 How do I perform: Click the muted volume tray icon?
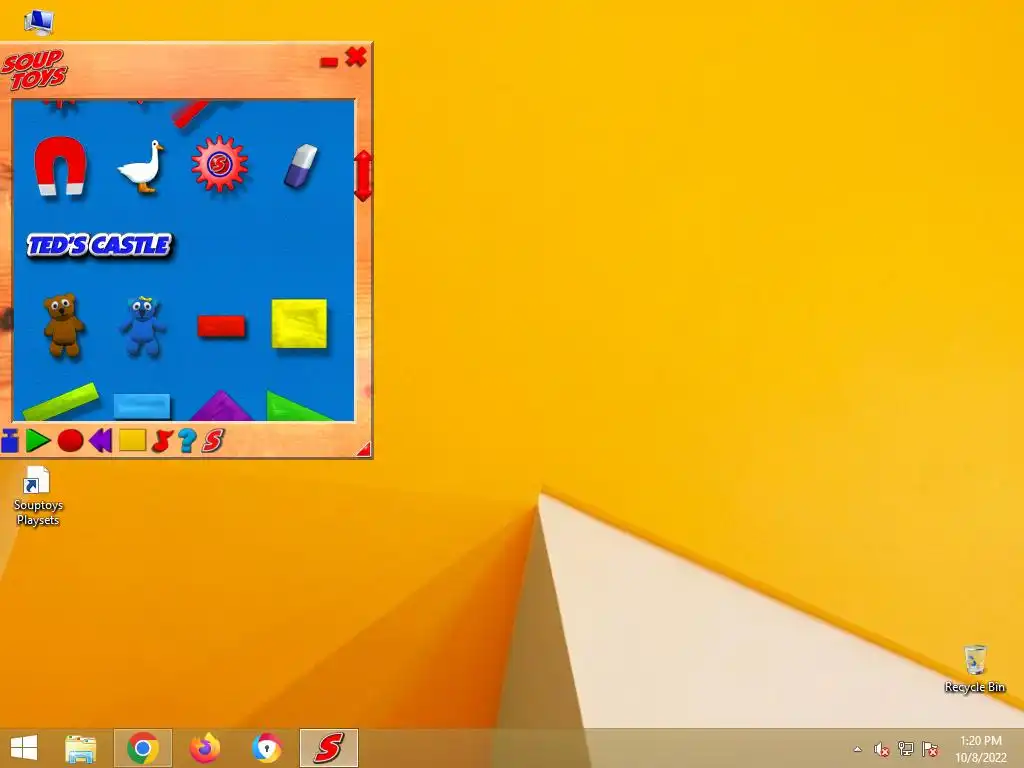[882, 749]
